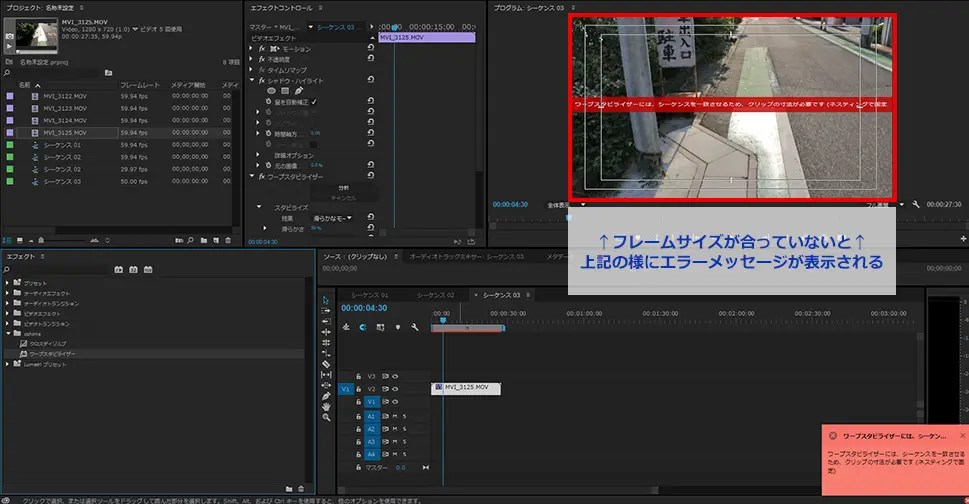Image resolution: width=969 pixels, height=504 pixels.
Task: Expand the Opacity effect properties
Action: 252,59
